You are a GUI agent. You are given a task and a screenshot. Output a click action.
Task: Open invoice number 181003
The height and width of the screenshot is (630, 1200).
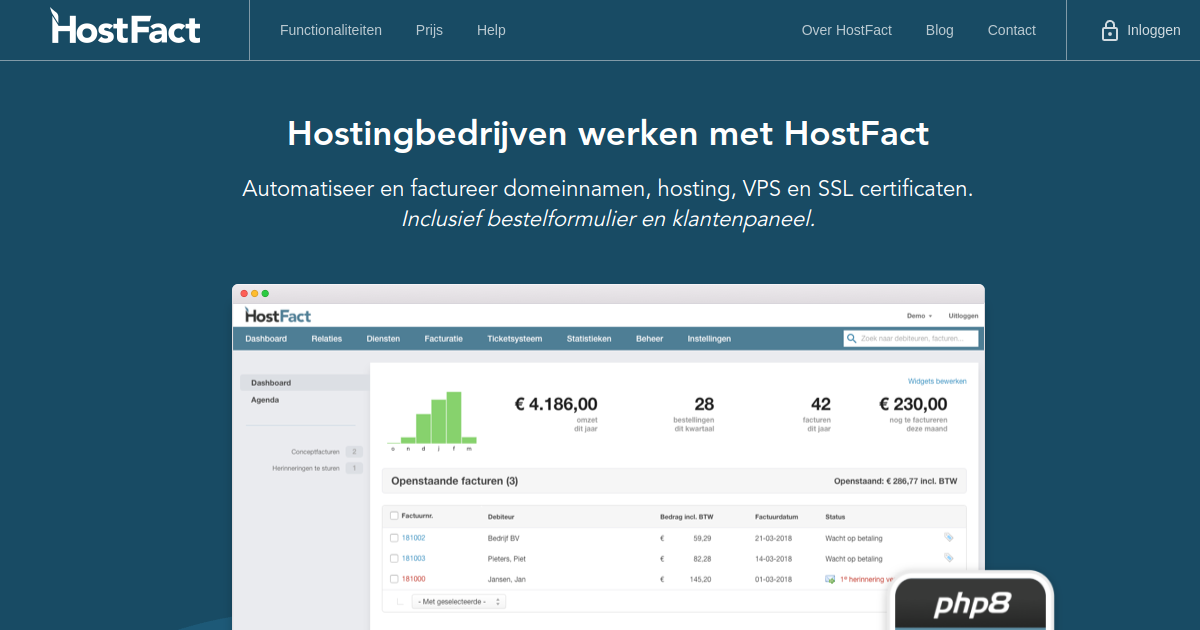point(413,559)
